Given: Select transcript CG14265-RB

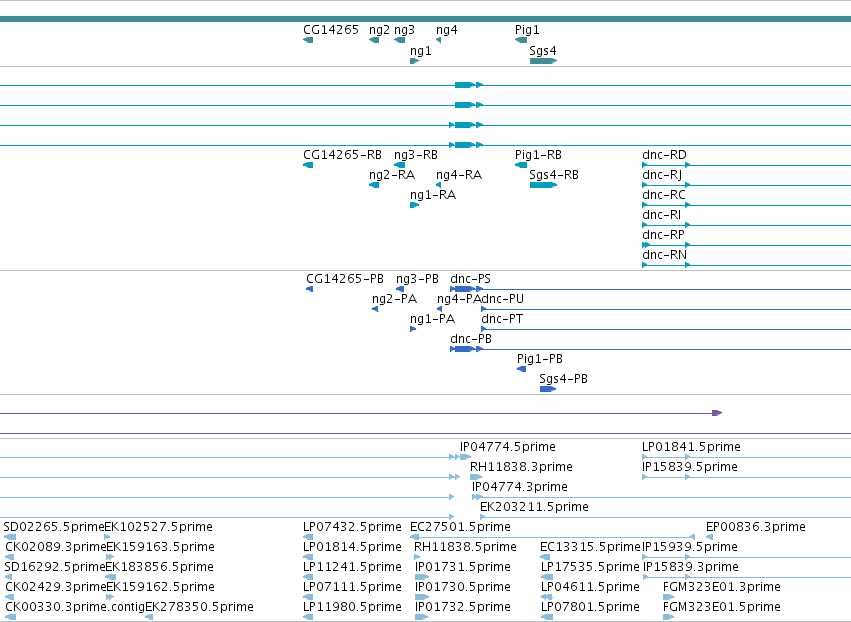Looking at the screenshot, I should pyautogui.click(x=342, y=155).
